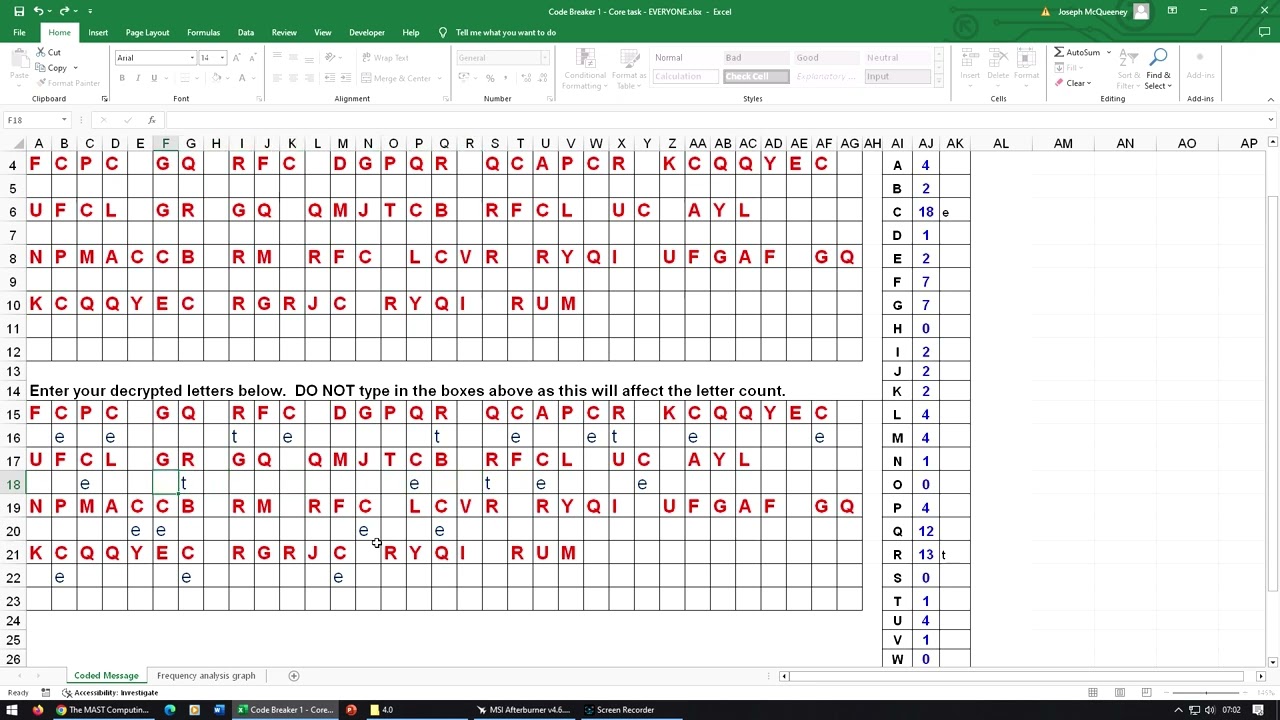Screen dimensions: 1280x720
Task: Undo the last action in Excel
Action: coord(38,11)
